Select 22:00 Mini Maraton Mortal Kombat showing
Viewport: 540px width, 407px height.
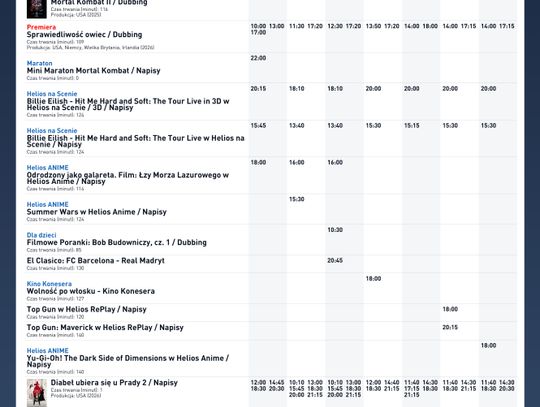tap(258, 58)
